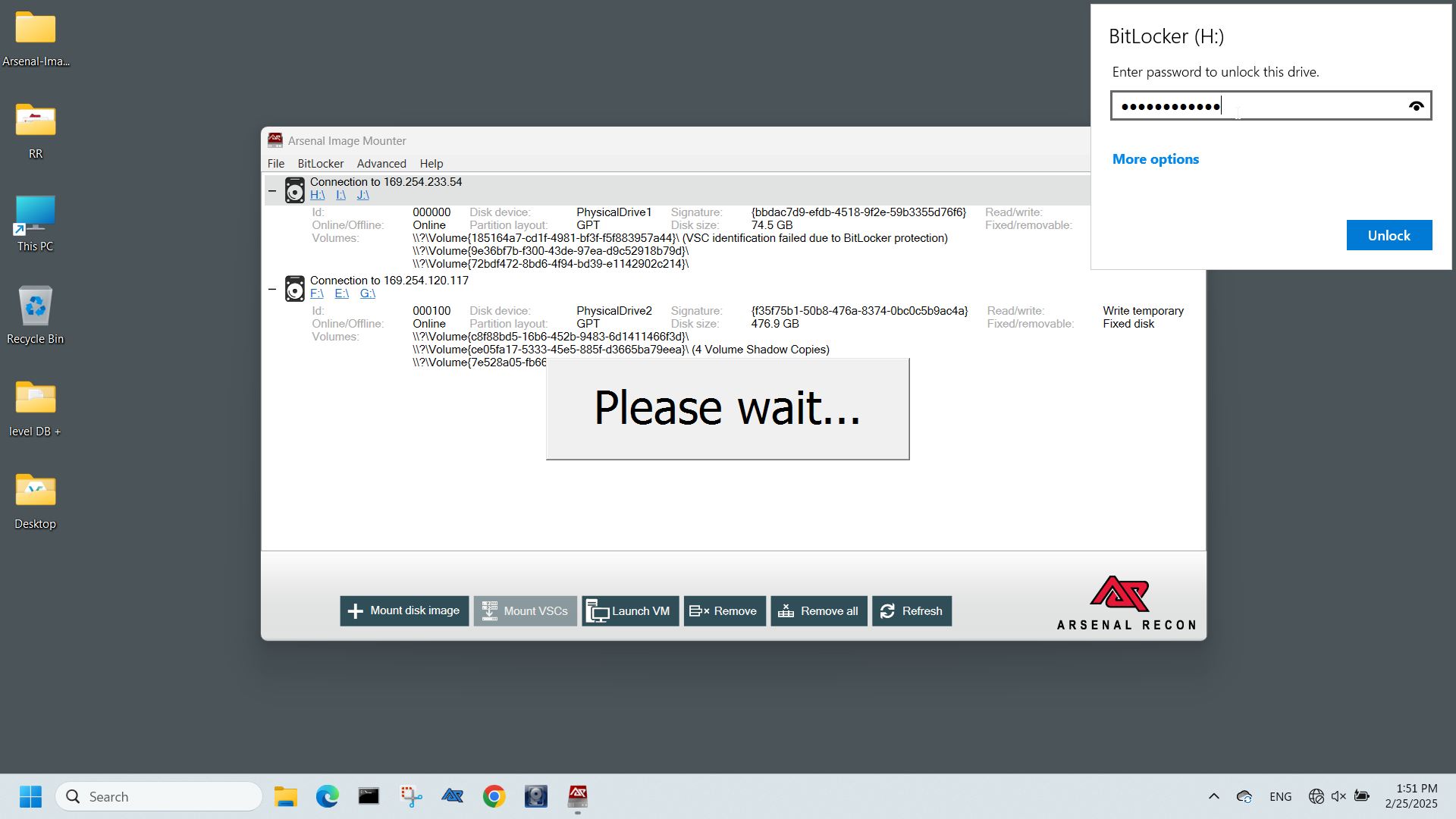Select the BitLocker-protected volume 185164a7 row

680,238
